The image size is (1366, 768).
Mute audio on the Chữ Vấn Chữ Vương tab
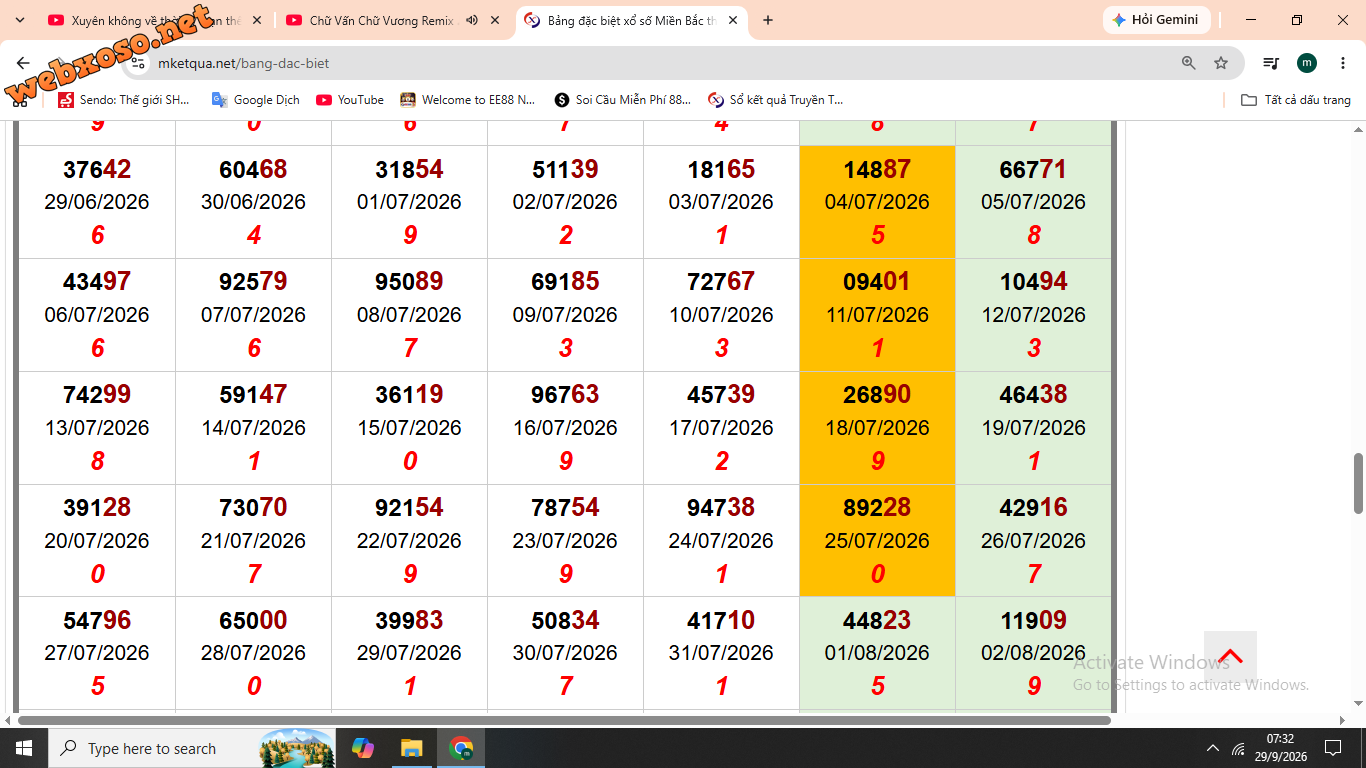pos(472,20)
